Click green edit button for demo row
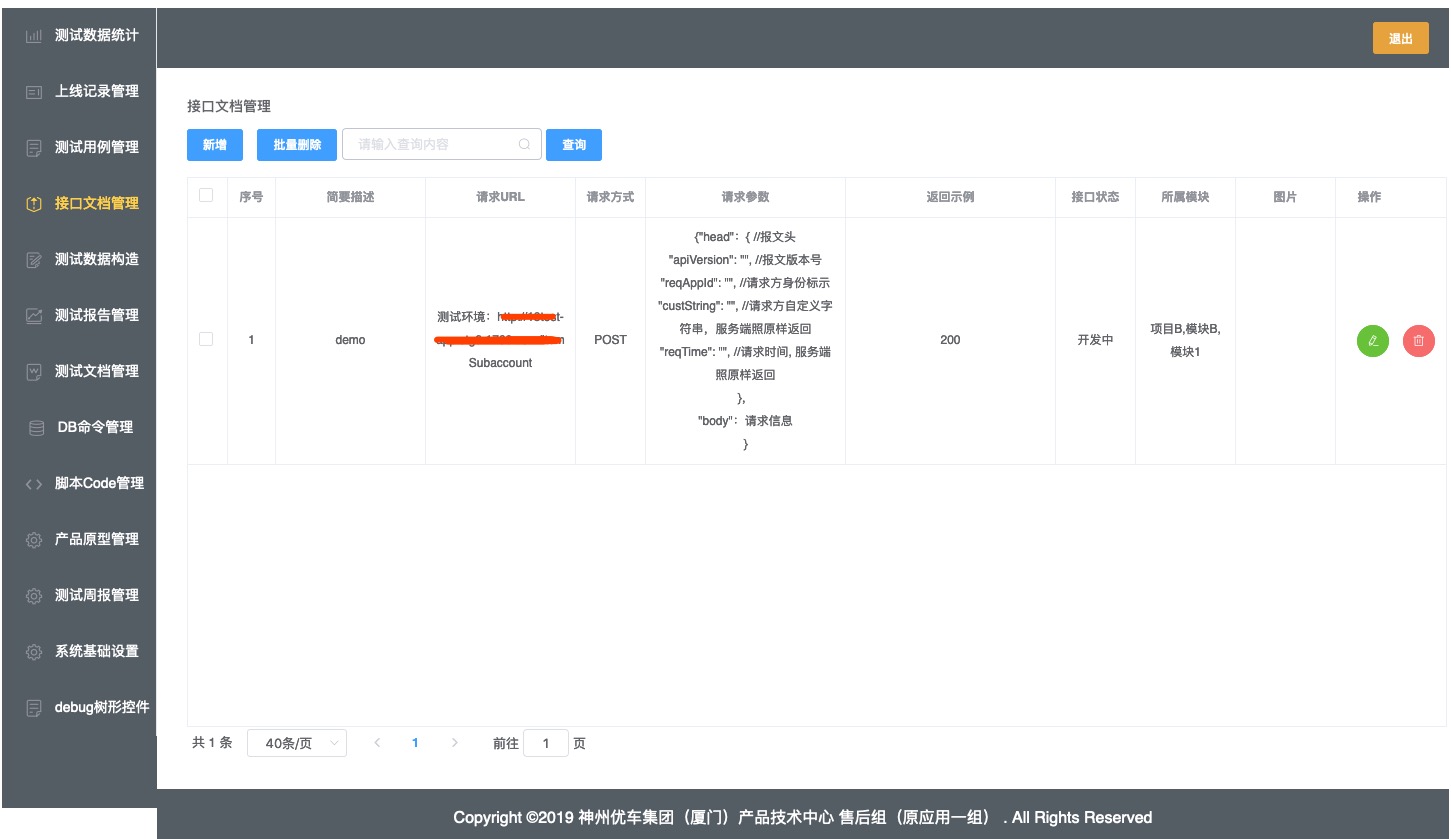The width and height of the screenshot is (1451, 839). coord(1373,341)
